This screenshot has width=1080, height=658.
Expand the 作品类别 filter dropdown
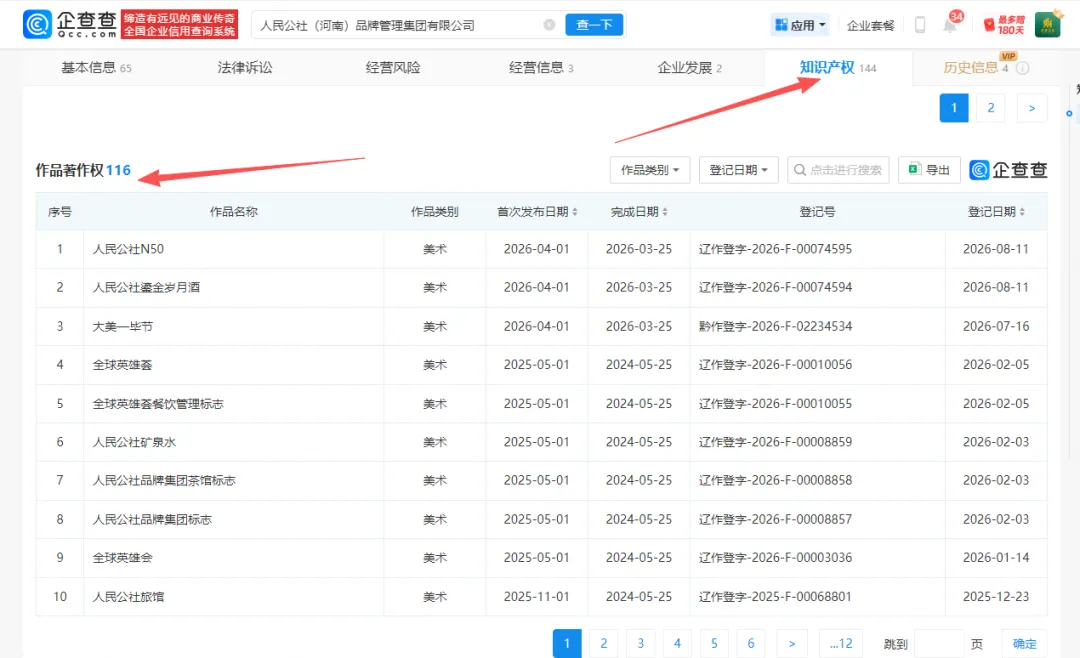tap(650, 169)
